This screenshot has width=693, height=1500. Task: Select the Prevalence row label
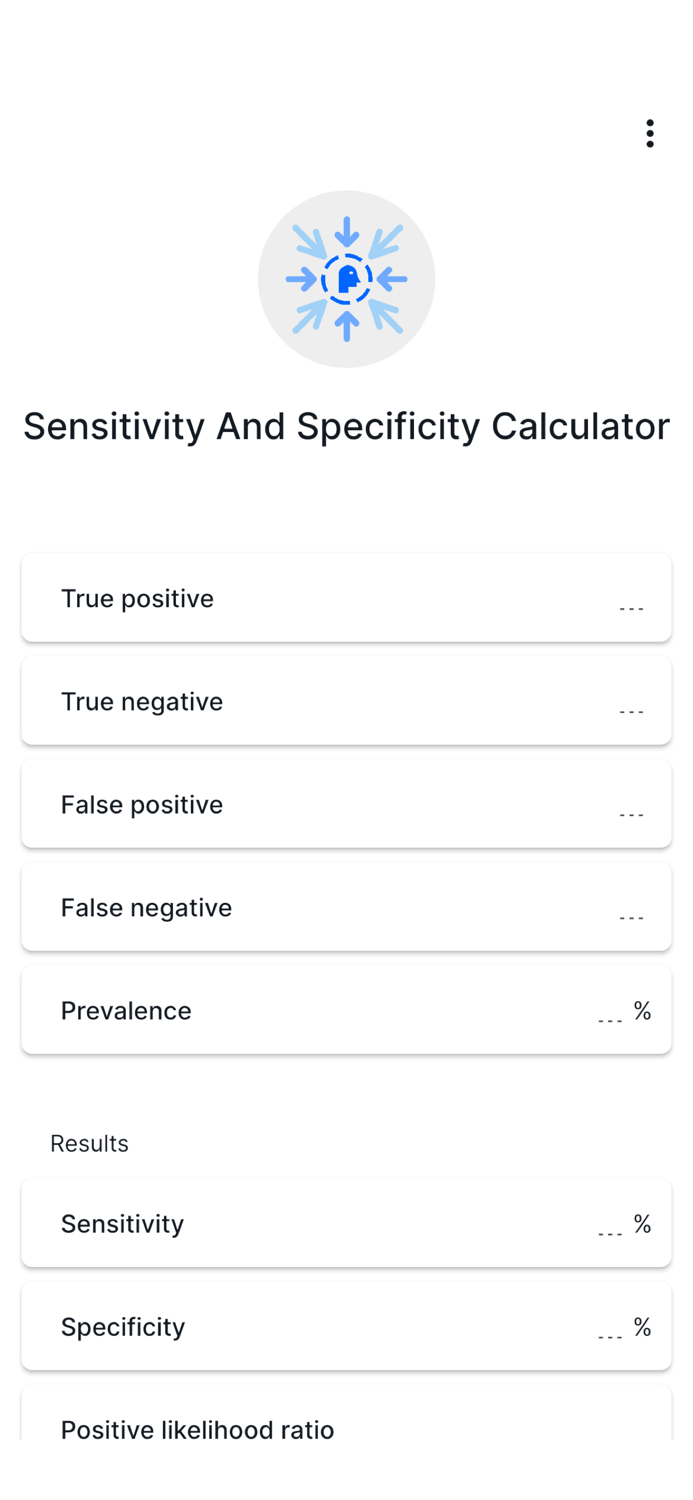coord(126,1010)
